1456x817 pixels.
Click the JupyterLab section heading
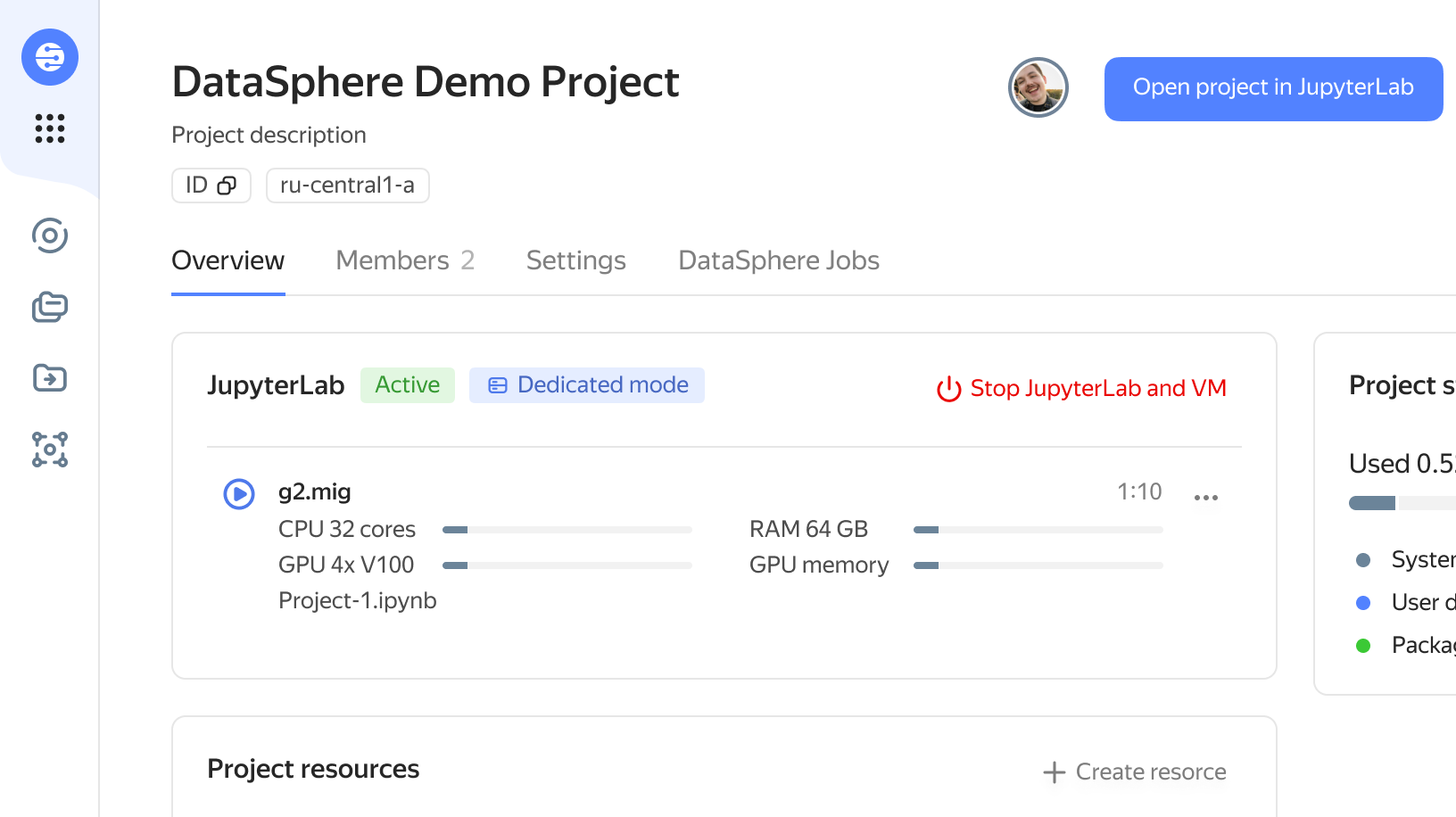pyautogui.click(x=276, y=385)
